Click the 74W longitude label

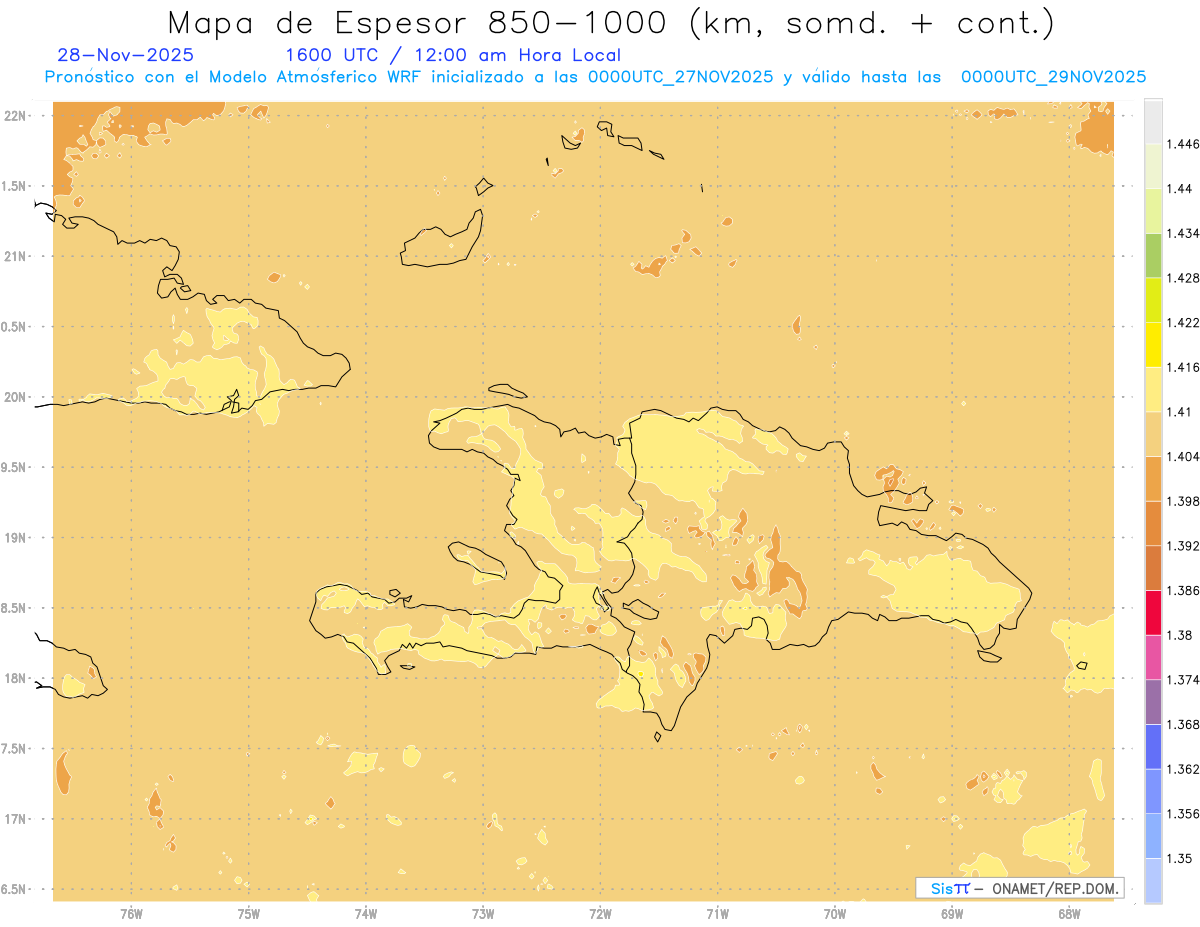(366, 913)
